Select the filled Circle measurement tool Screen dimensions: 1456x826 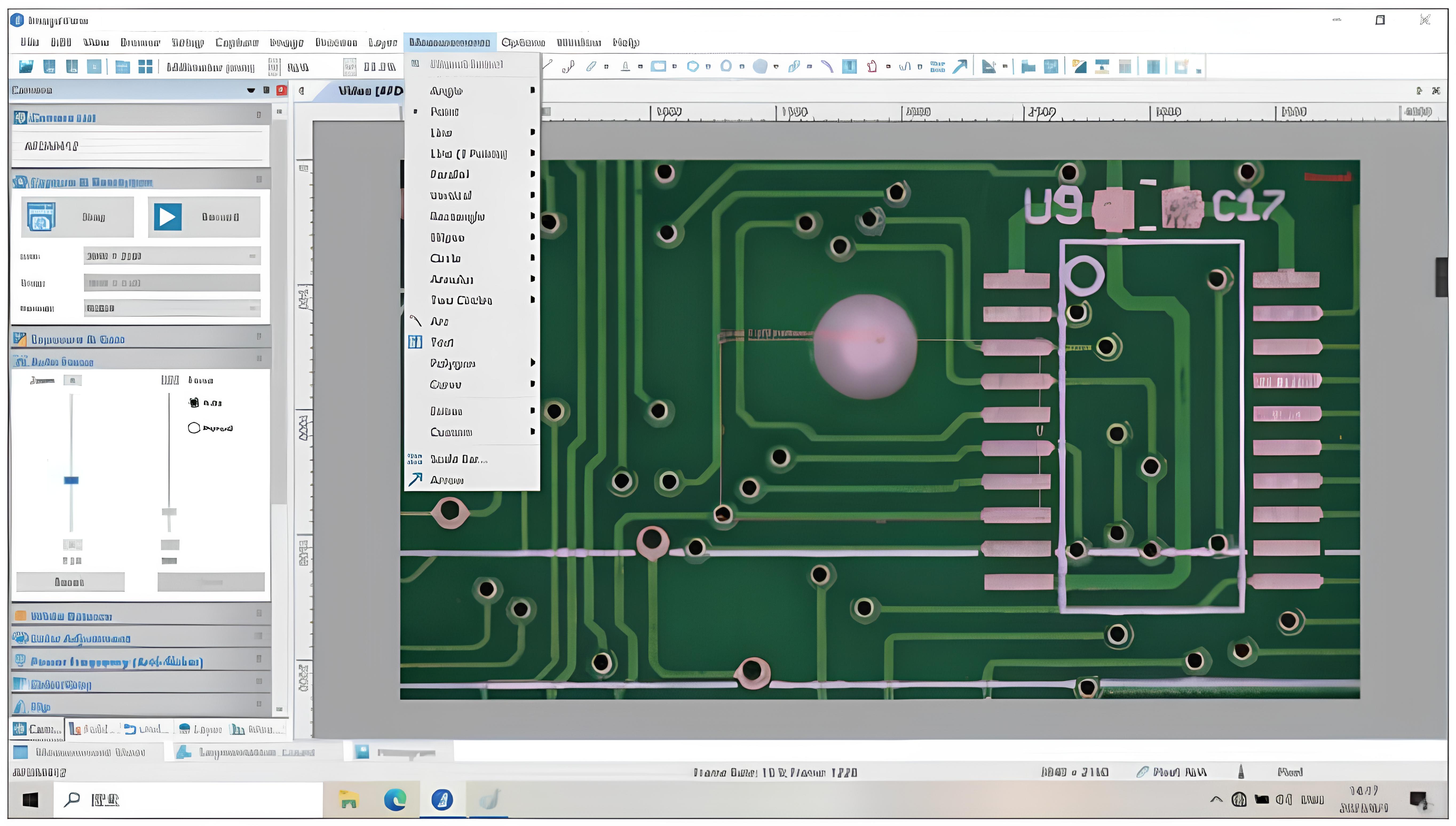tap(760, 67)
